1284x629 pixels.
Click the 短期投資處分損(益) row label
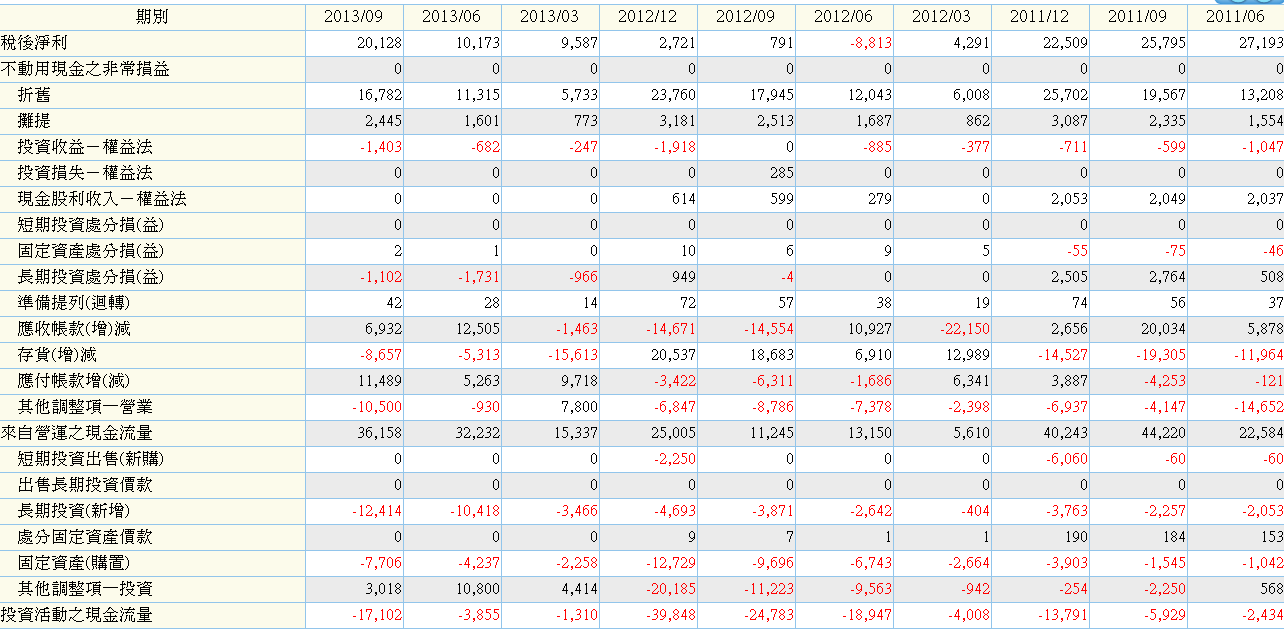(90, 225)
